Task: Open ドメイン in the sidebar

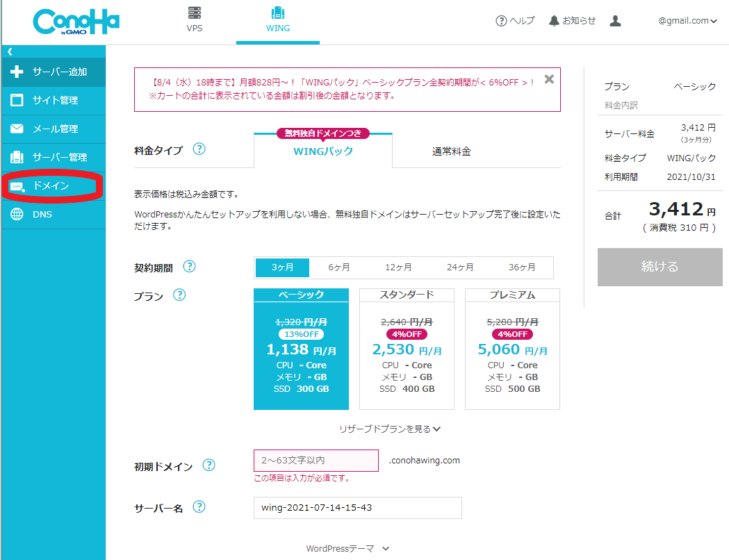Action: [x=53, y=186]
